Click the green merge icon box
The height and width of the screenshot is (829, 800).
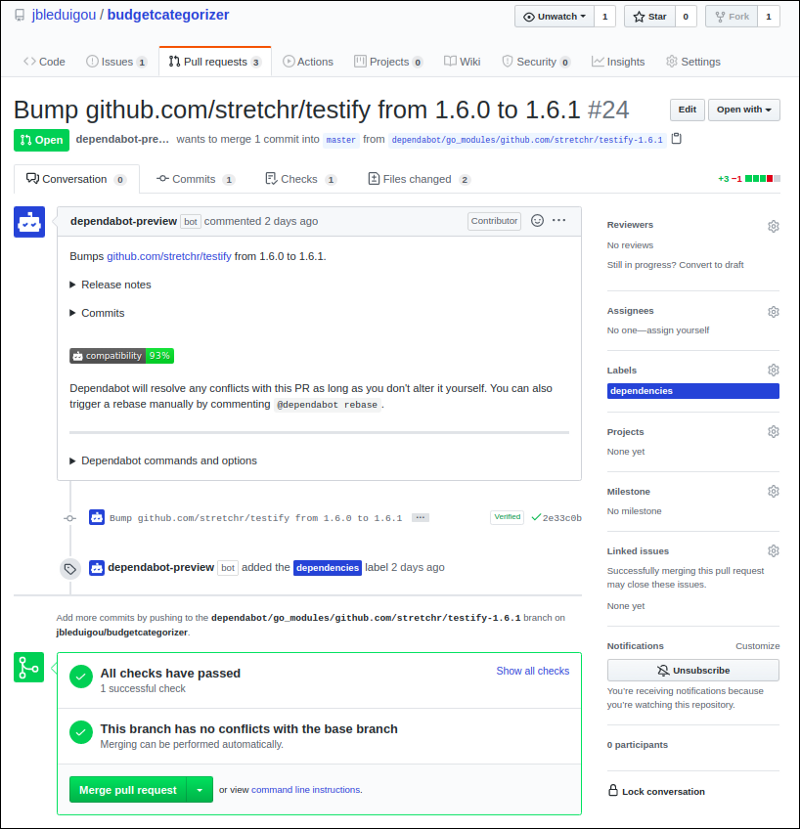tap(29, 667)
